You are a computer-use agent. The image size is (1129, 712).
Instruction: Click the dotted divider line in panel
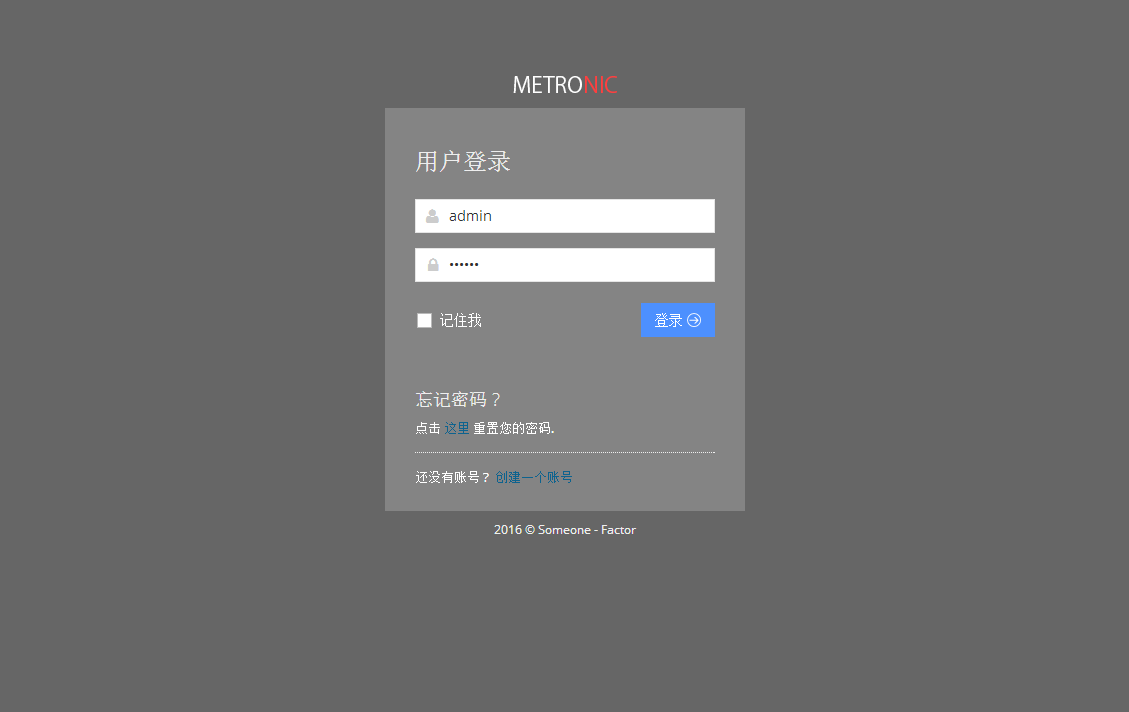[x=564, y=452]
